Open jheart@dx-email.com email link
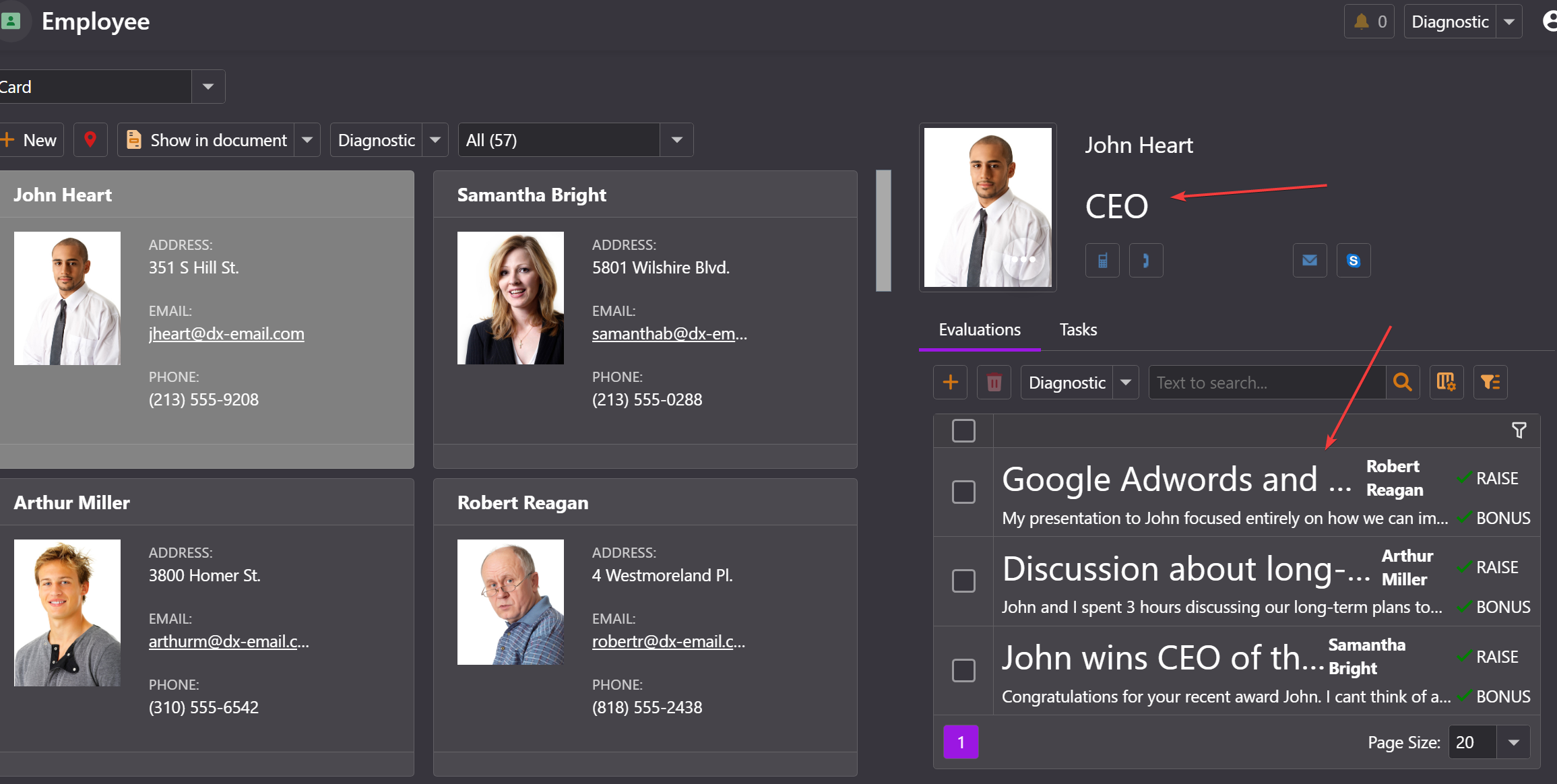This screenshot has width=1557, height=784. (x=226, y=334)
